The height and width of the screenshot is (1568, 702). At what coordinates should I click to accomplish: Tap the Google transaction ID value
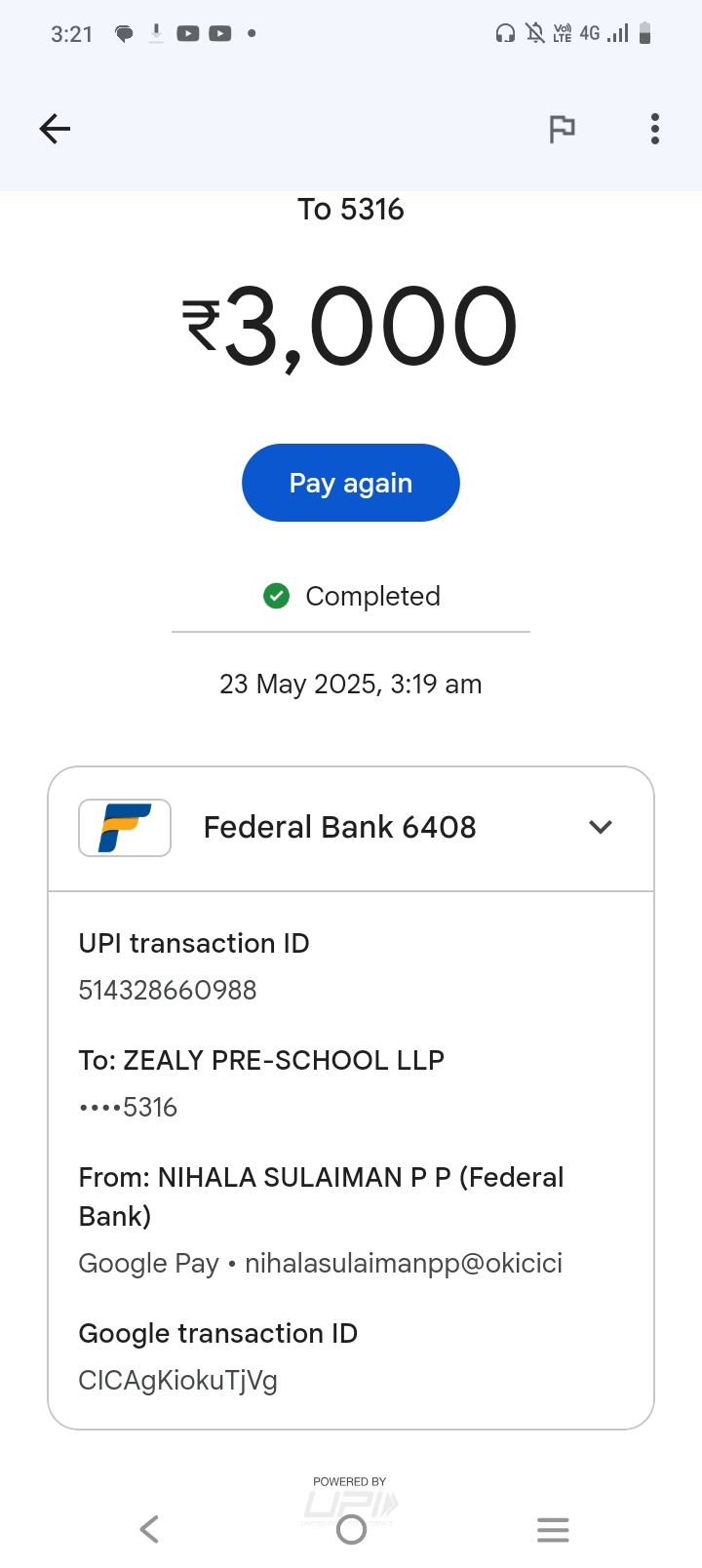(x=177, y=1381)
